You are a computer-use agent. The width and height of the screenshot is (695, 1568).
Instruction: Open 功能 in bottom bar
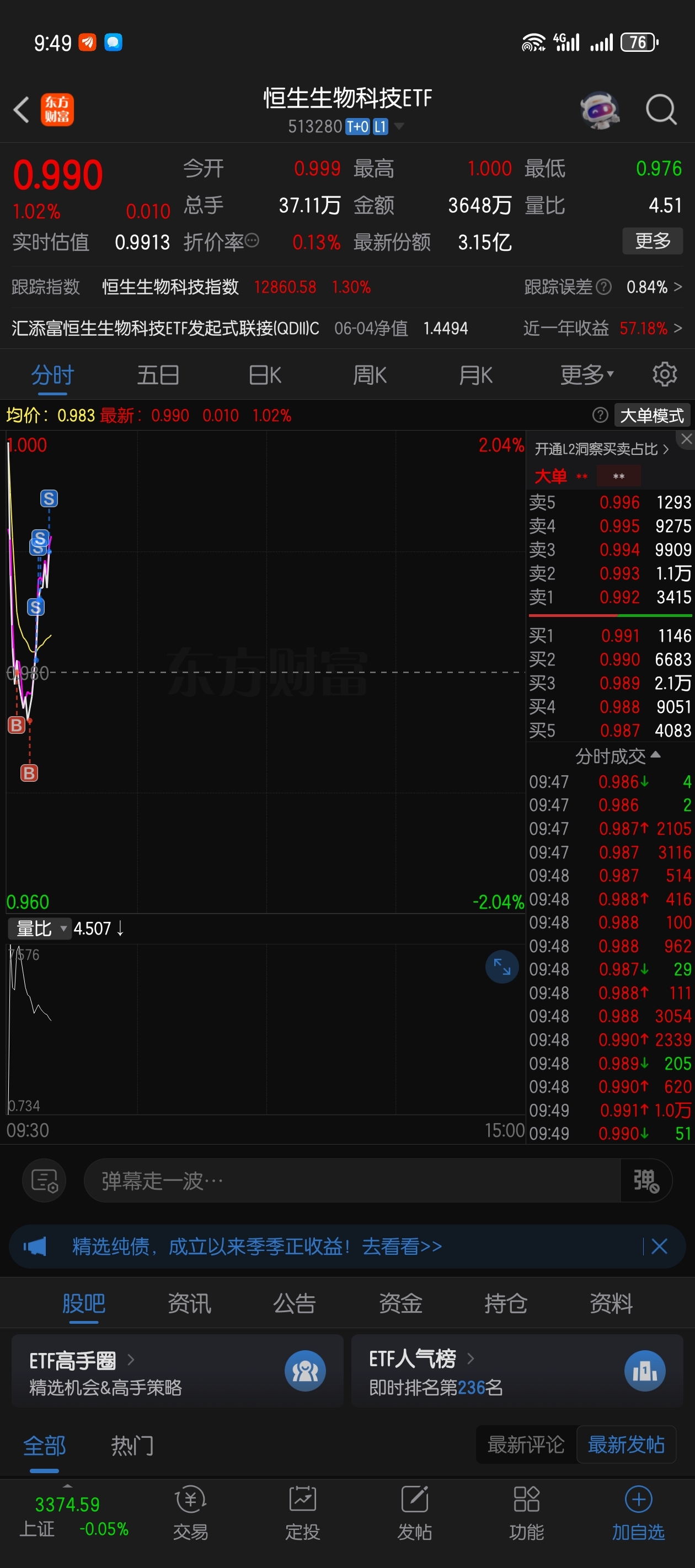[527, 1514]
